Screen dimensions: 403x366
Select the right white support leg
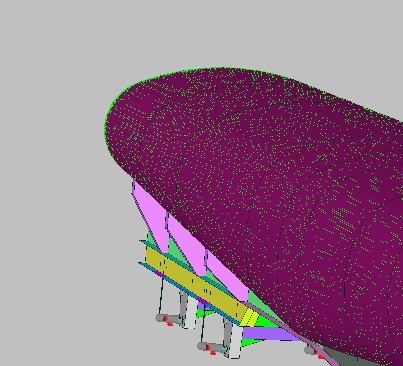click(x=233, y=338)
